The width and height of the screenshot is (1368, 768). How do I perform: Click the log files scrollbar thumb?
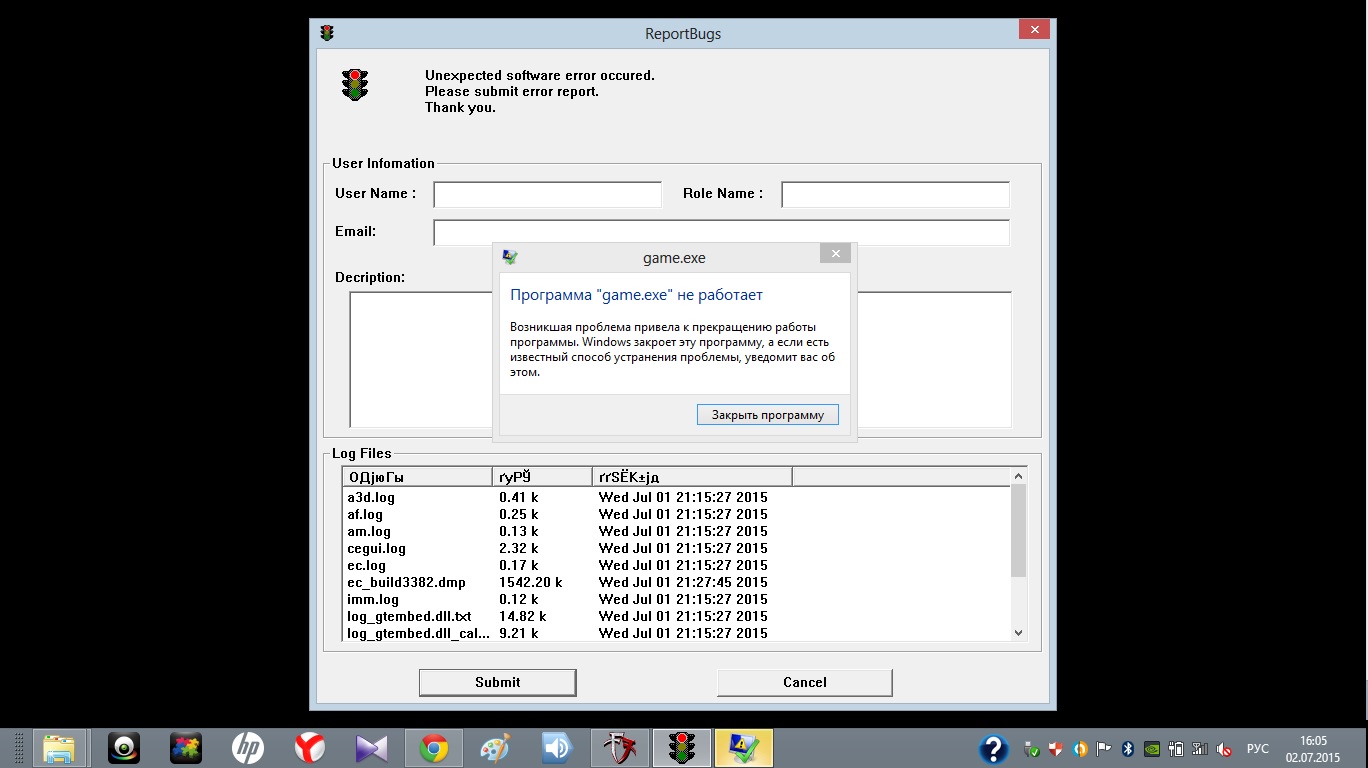1019,531
